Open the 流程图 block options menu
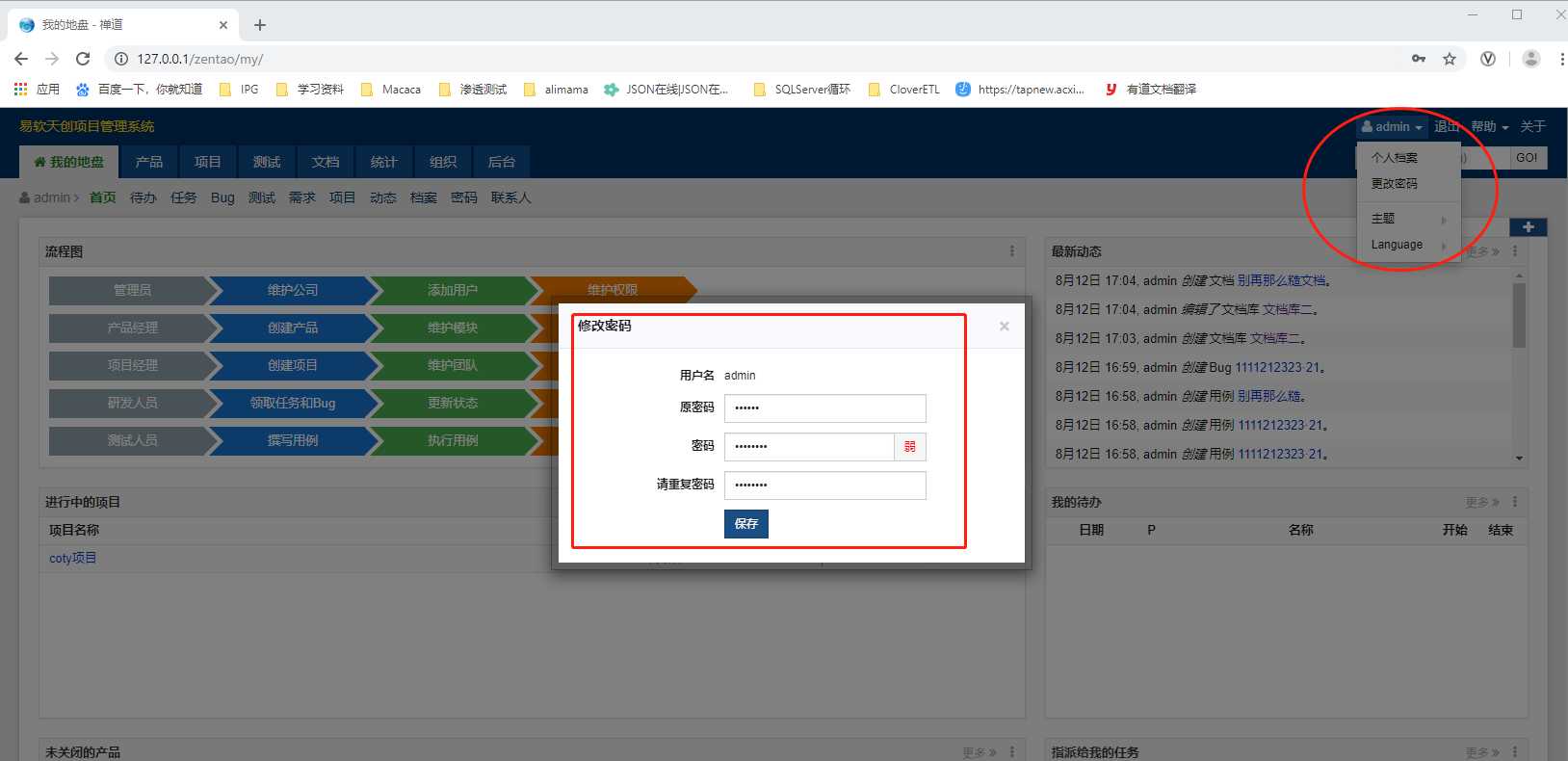Image resolution: width=1568 pixels, height=761 pixels. [1011, 251]
